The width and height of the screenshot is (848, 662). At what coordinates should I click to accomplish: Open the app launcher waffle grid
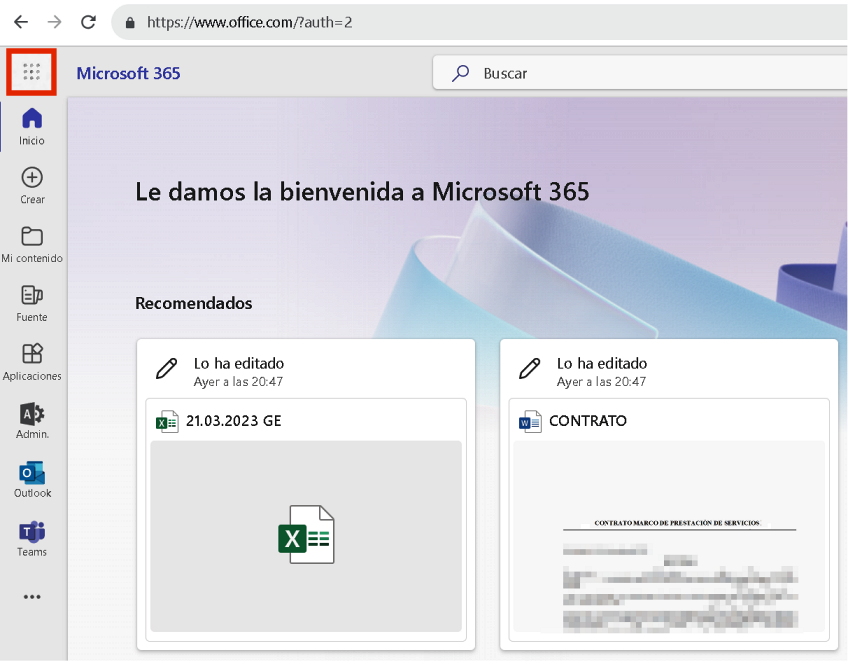(31, 72)
